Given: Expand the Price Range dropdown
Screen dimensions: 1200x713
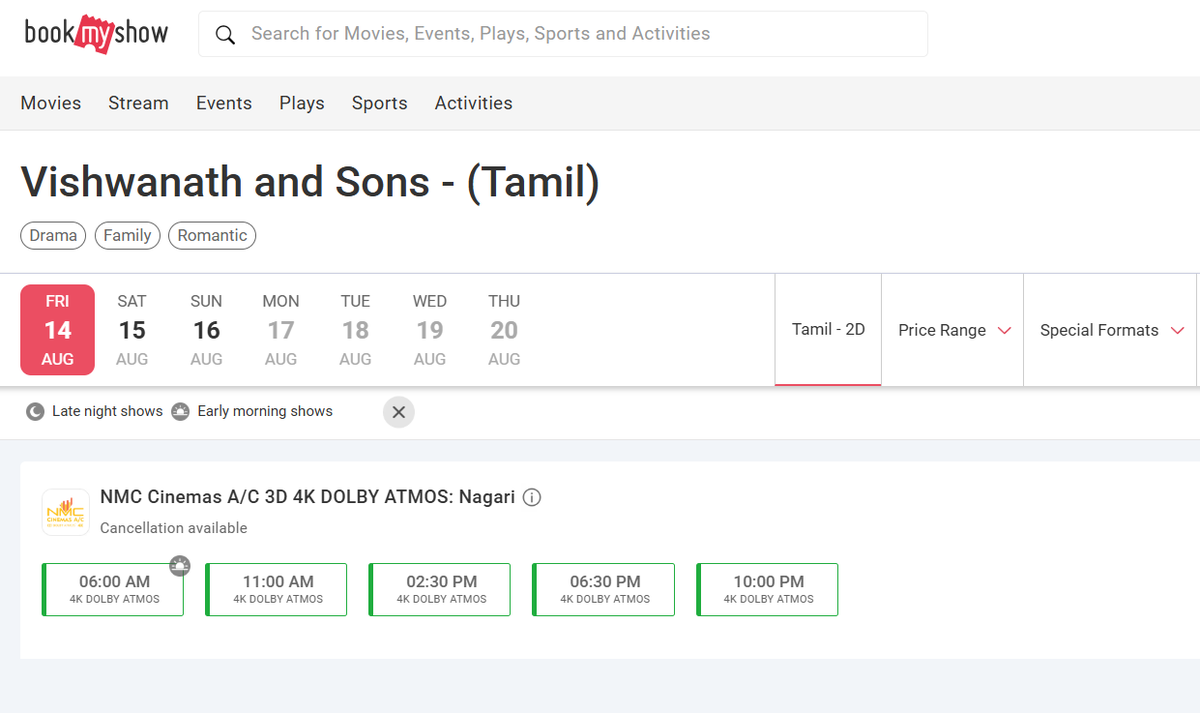Looking at the screenshot, I should tap(955, 330).
